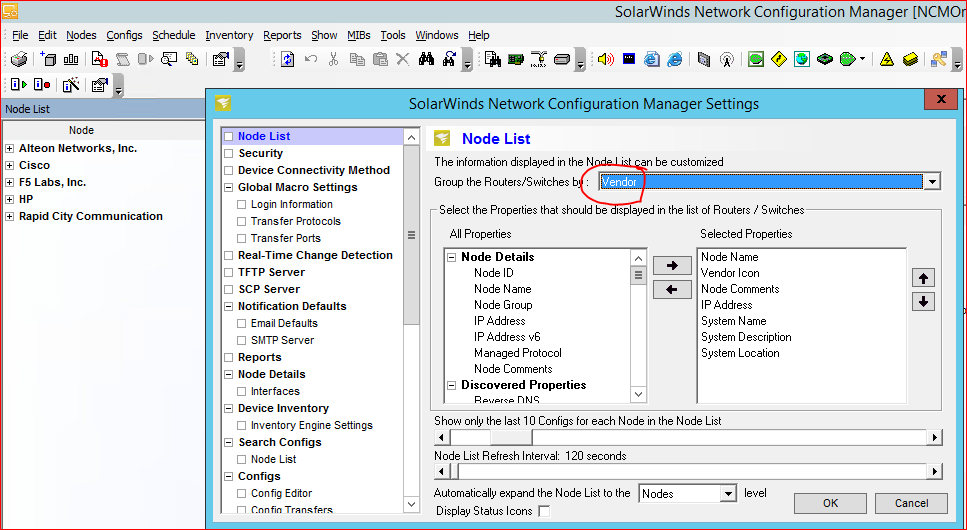Click the X delete icon in toolbar

pos(403,59)
